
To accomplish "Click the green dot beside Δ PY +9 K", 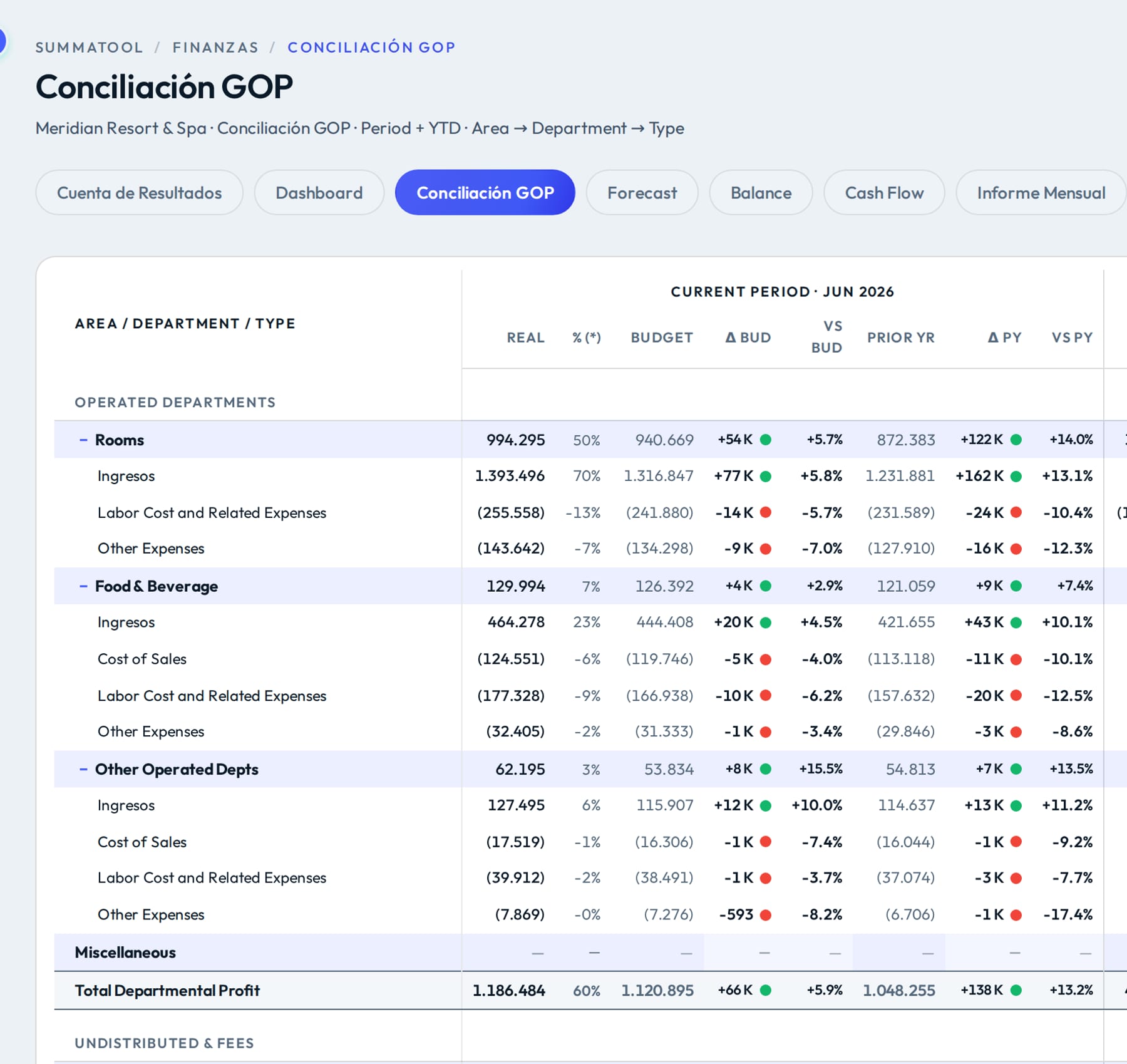I will click(x=1016, y=586).
